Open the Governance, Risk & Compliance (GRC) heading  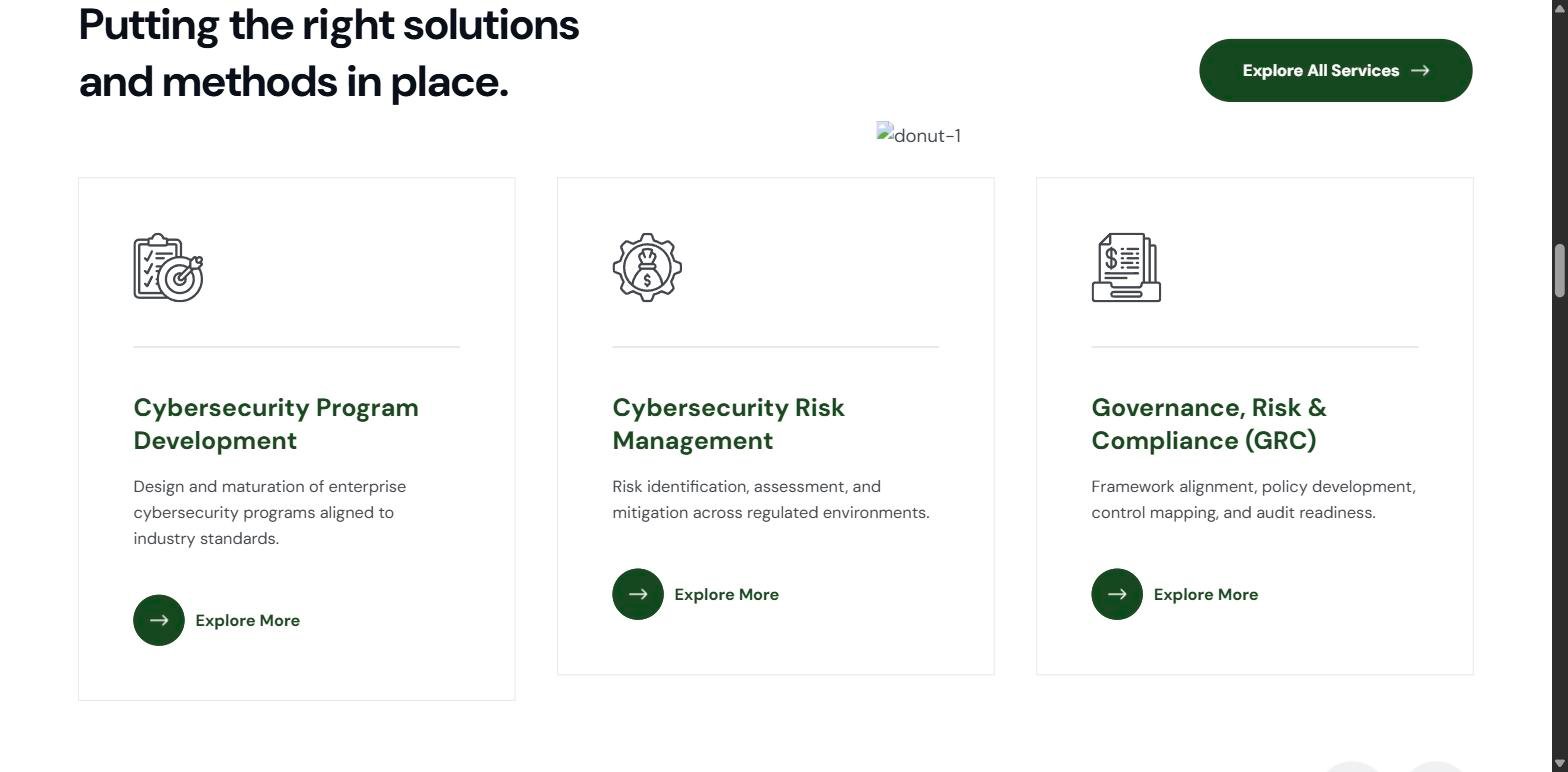(1209, 424)
